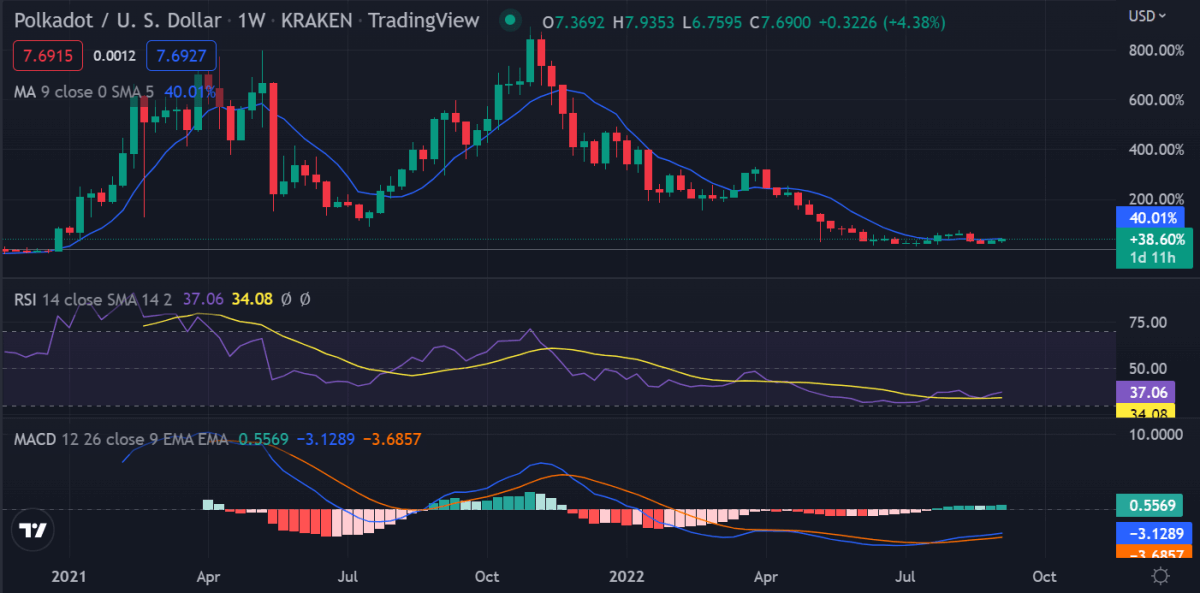Select the MACD 12 26 indicator legend
Viewport: 1200px width, 593px height.
coord(121,440)
